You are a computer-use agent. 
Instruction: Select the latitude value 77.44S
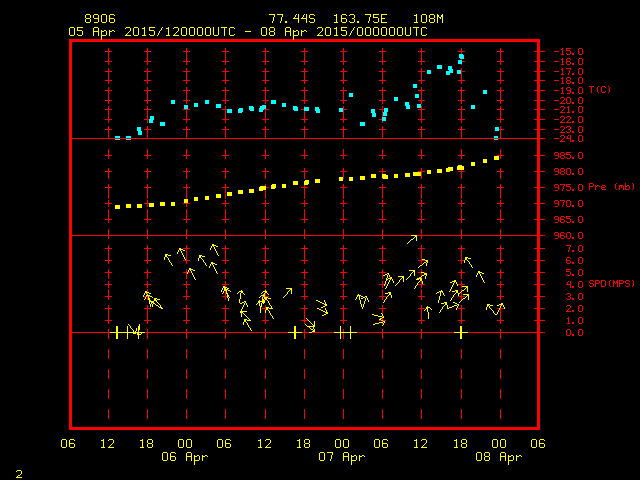click(292, 19)
